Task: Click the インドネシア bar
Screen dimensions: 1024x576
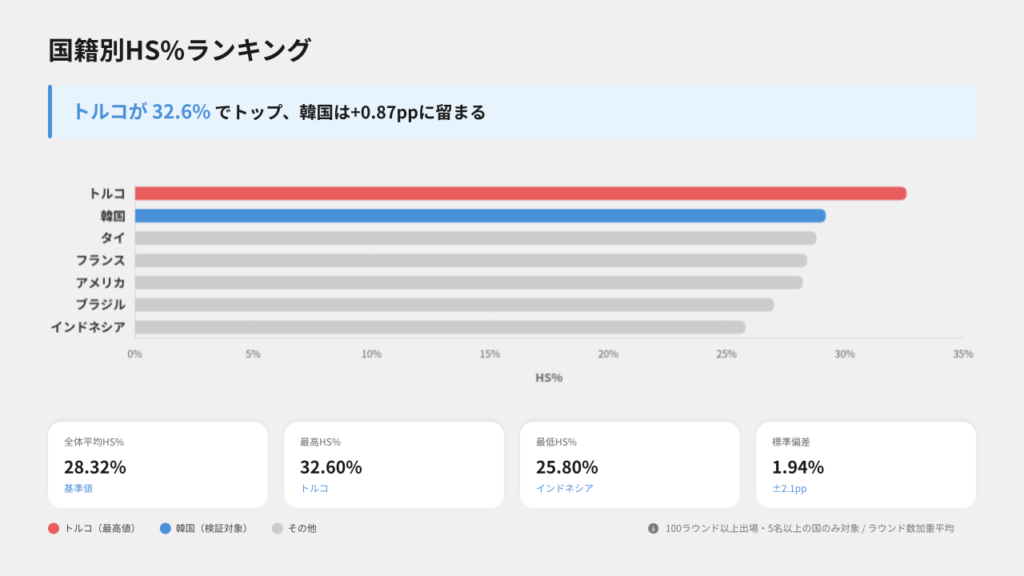Action: click(440, 327)
